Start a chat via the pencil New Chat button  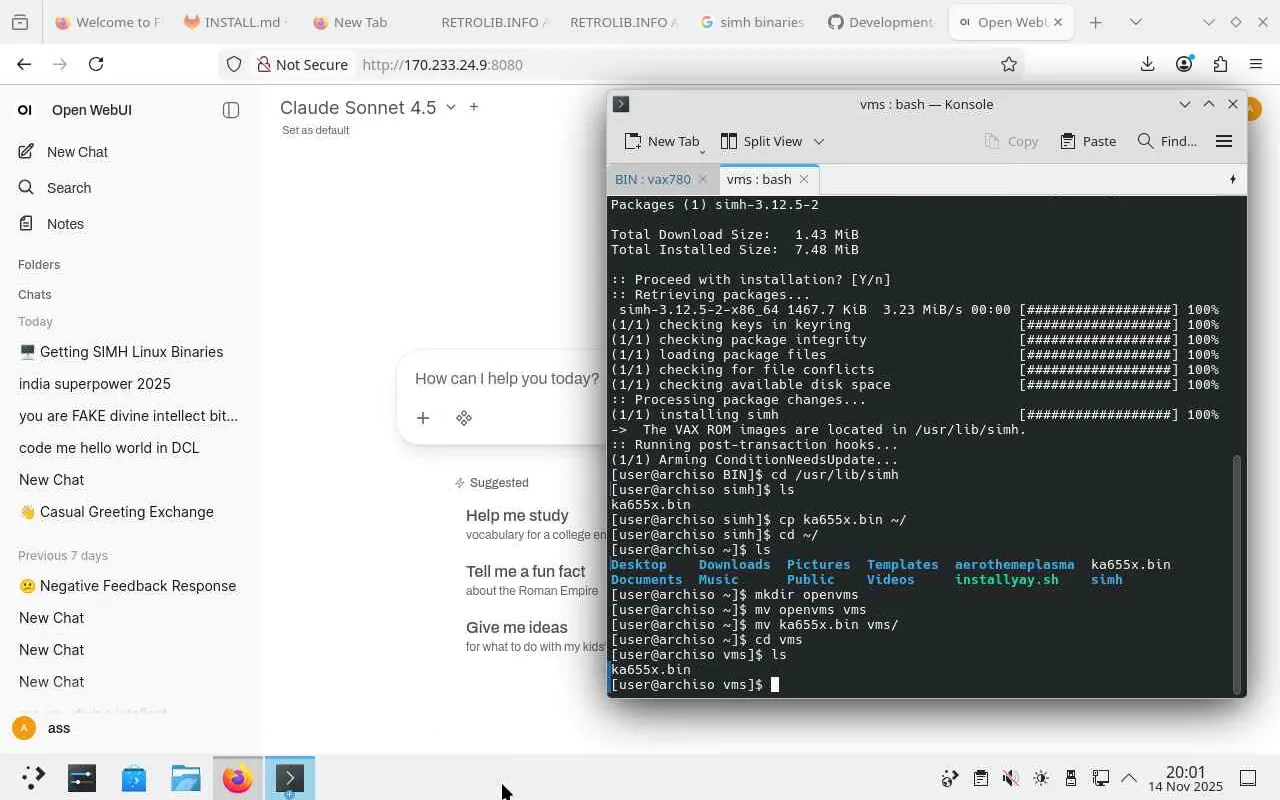130,152
